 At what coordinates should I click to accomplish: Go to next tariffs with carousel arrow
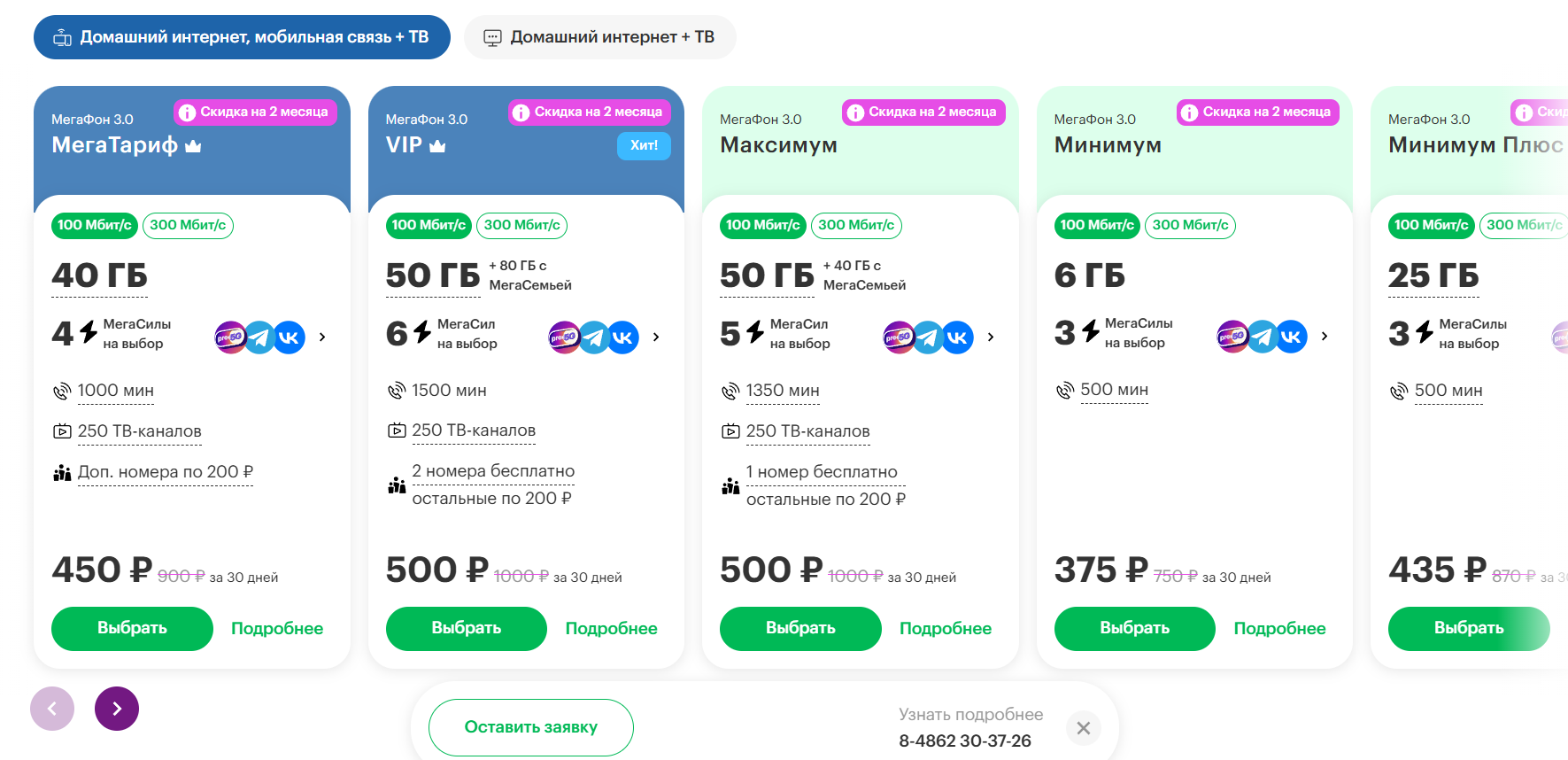click(x=117, y=709)
